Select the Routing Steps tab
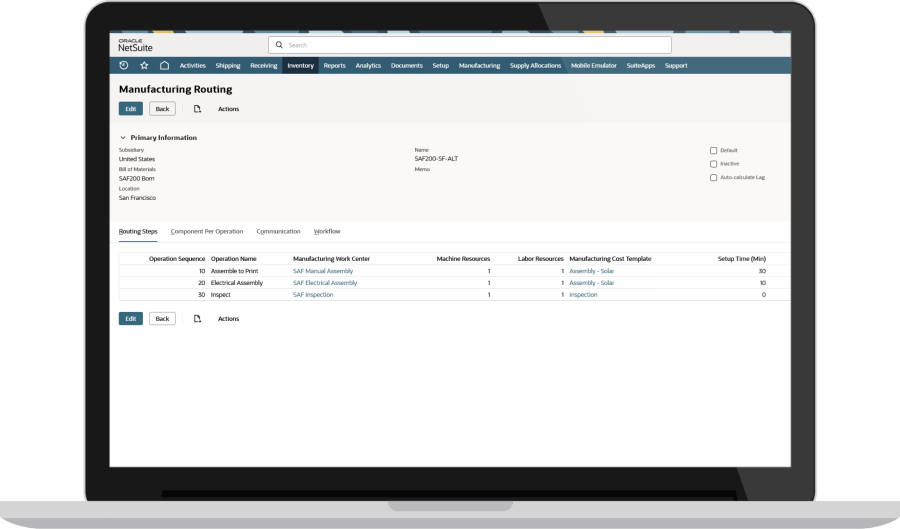This screenshot has height=529, width=900. 138,232
